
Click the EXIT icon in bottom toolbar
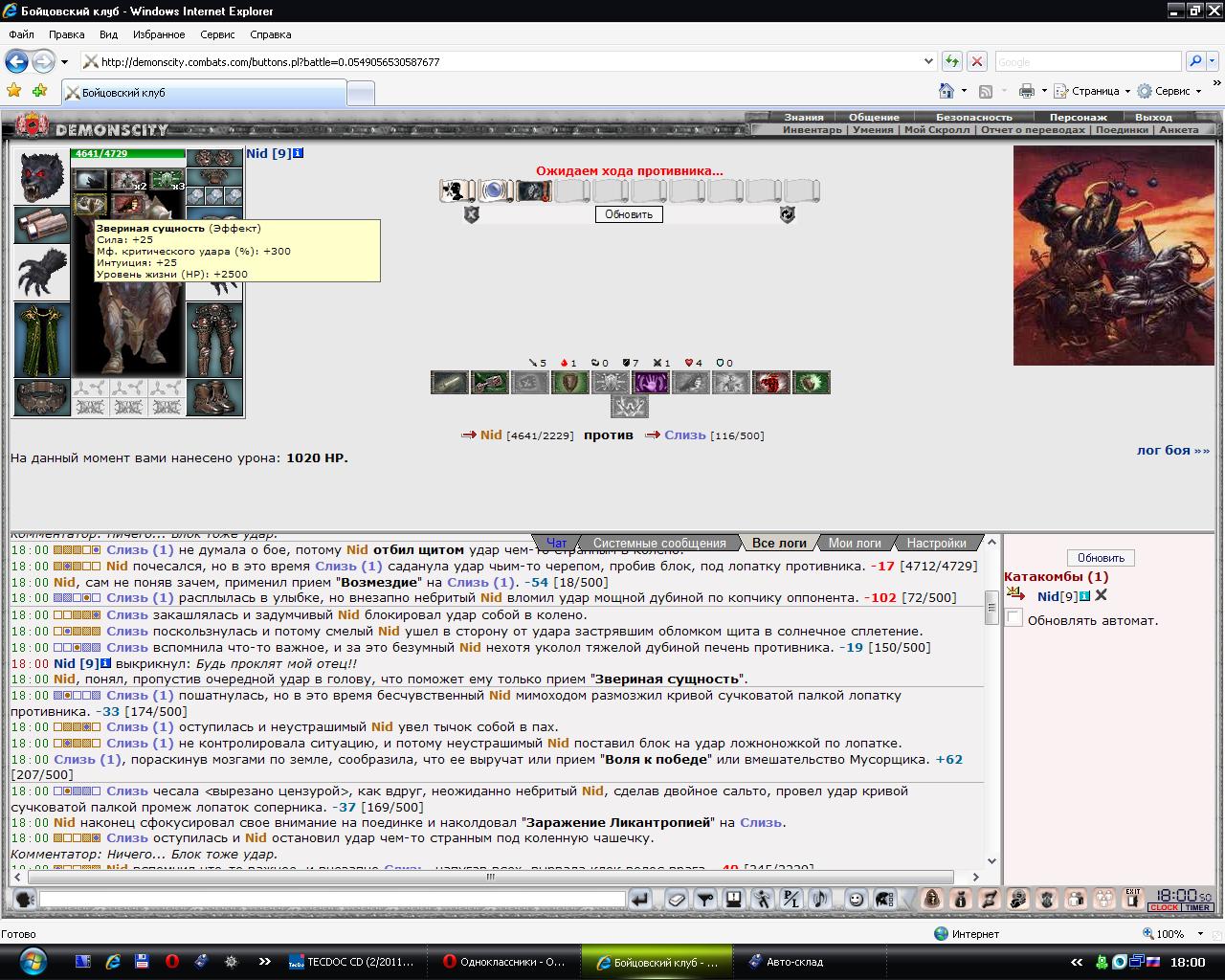(1133, 900)
